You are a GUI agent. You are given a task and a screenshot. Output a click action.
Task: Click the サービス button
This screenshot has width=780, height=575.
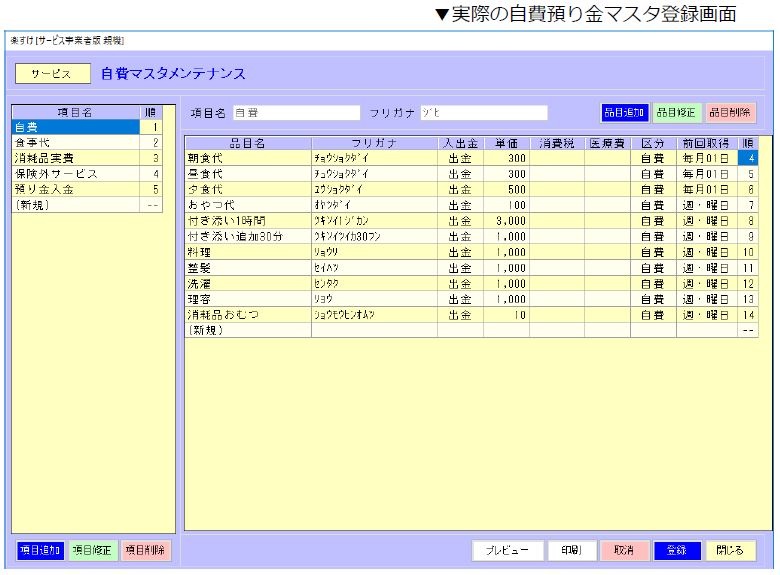click(53, 74)
